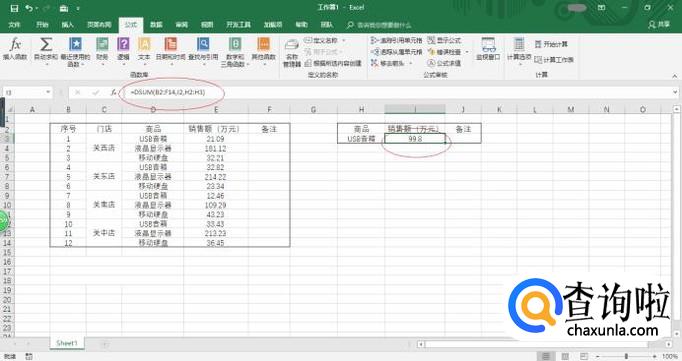This screenshot has height=361, width=682.
Task: Expand the Name Box dropdown arrow
Action: (x=48, y=92)
